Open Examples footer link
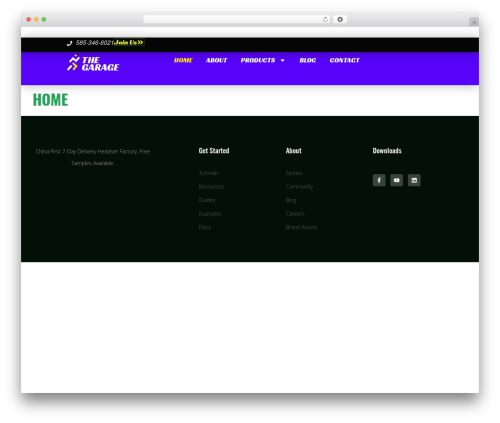Viewport: 500px width, 423px height. point(210,214)
